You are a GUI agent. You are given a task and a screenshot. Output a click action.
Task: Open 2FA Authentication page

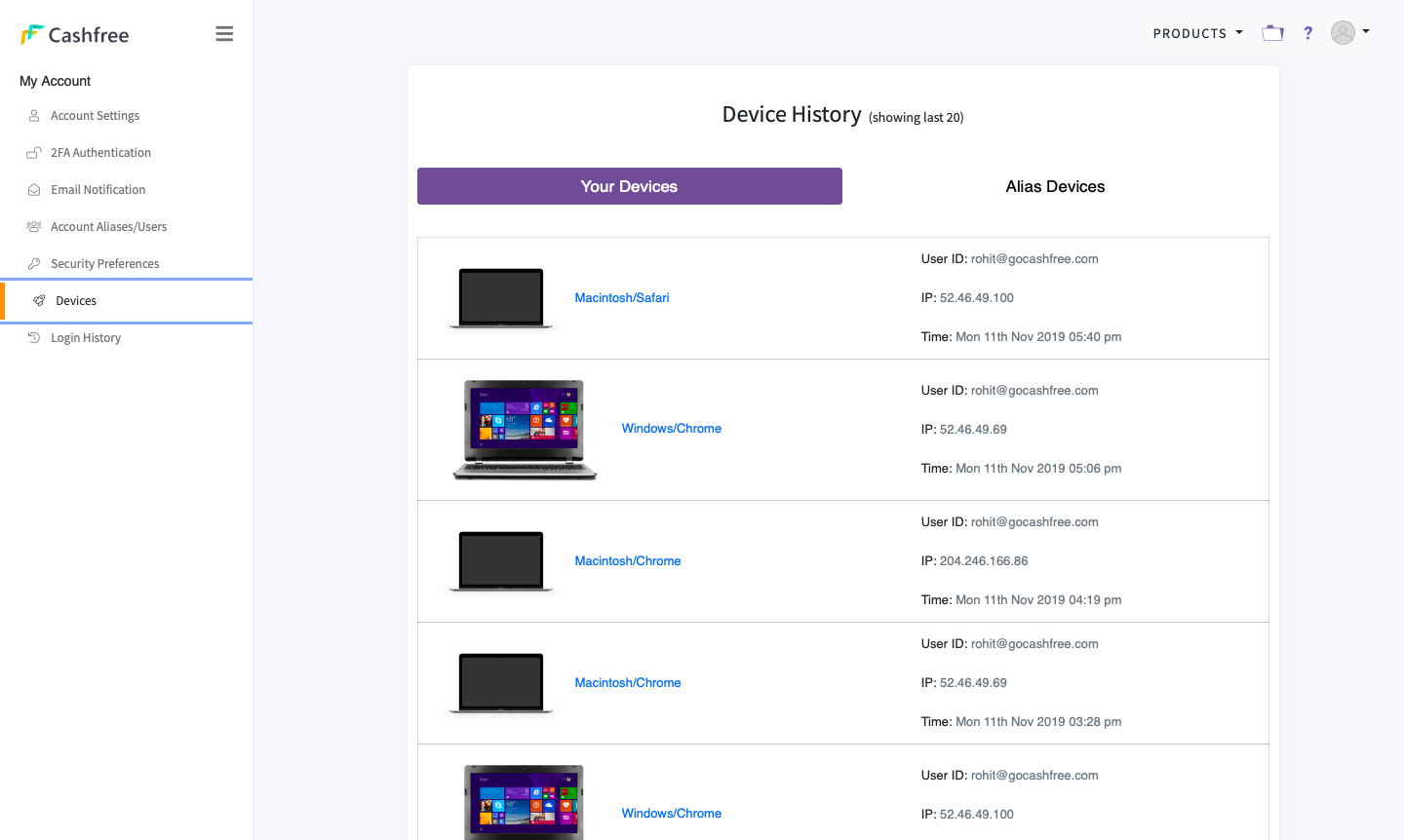[101, 153]
